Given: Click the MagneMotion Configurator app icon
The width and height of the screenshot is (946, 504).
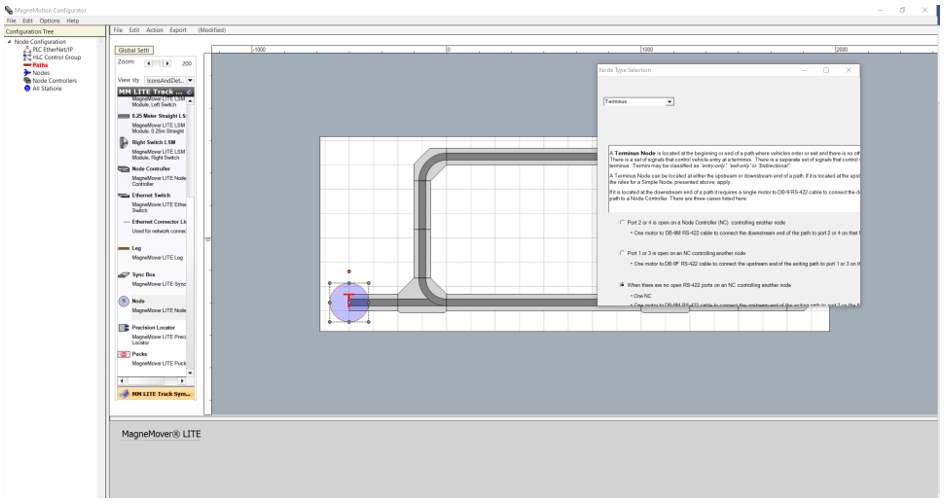Looking at the screenshot, I should coord(8,10).
